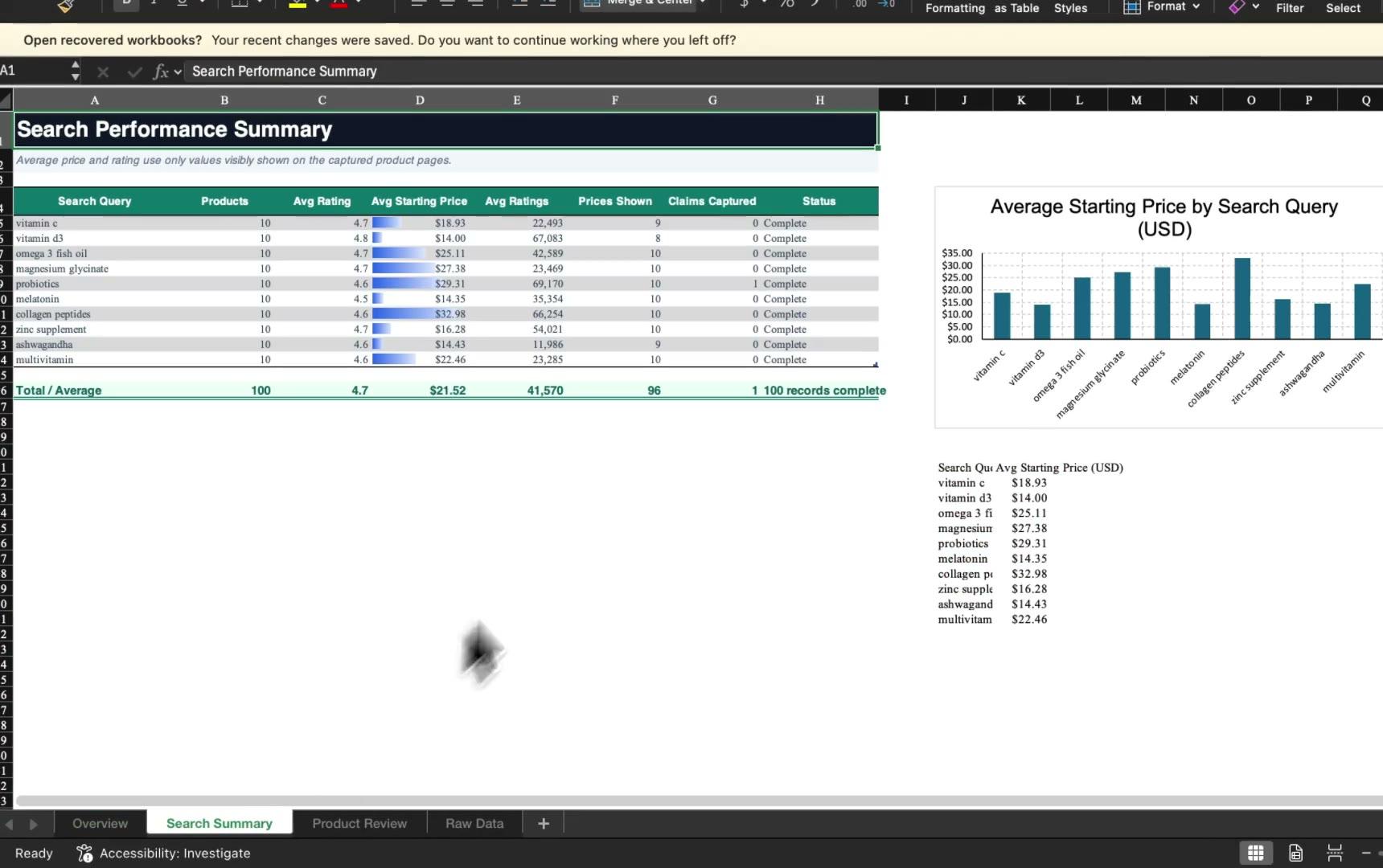Select column H header

[819, 100]
